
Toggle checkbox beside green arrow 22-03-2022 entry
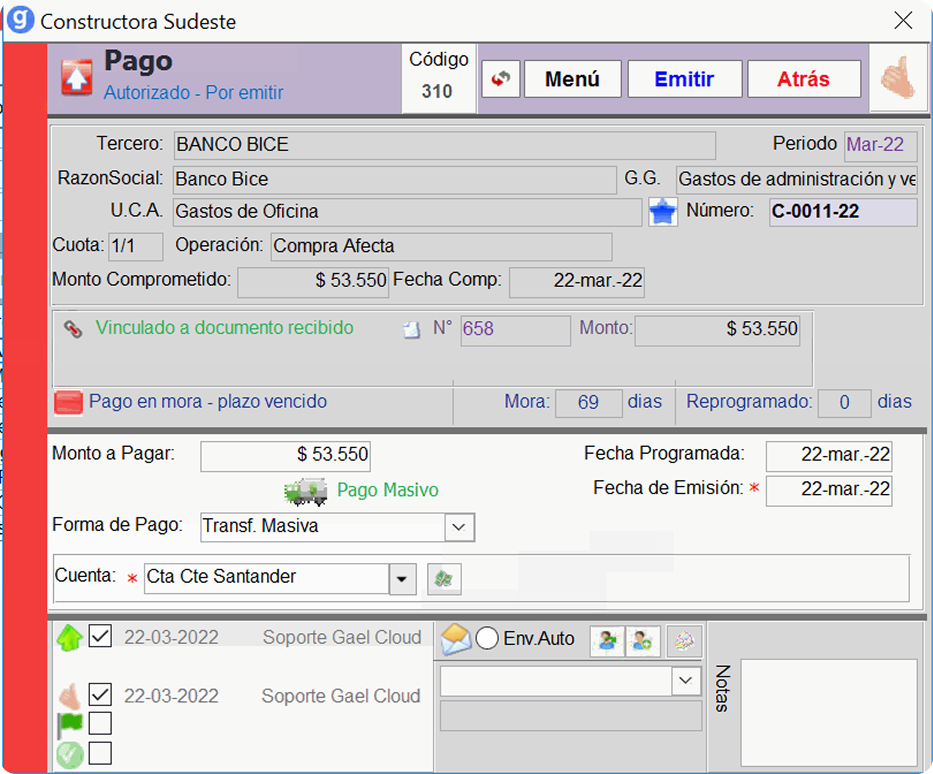tap(100, 636)
